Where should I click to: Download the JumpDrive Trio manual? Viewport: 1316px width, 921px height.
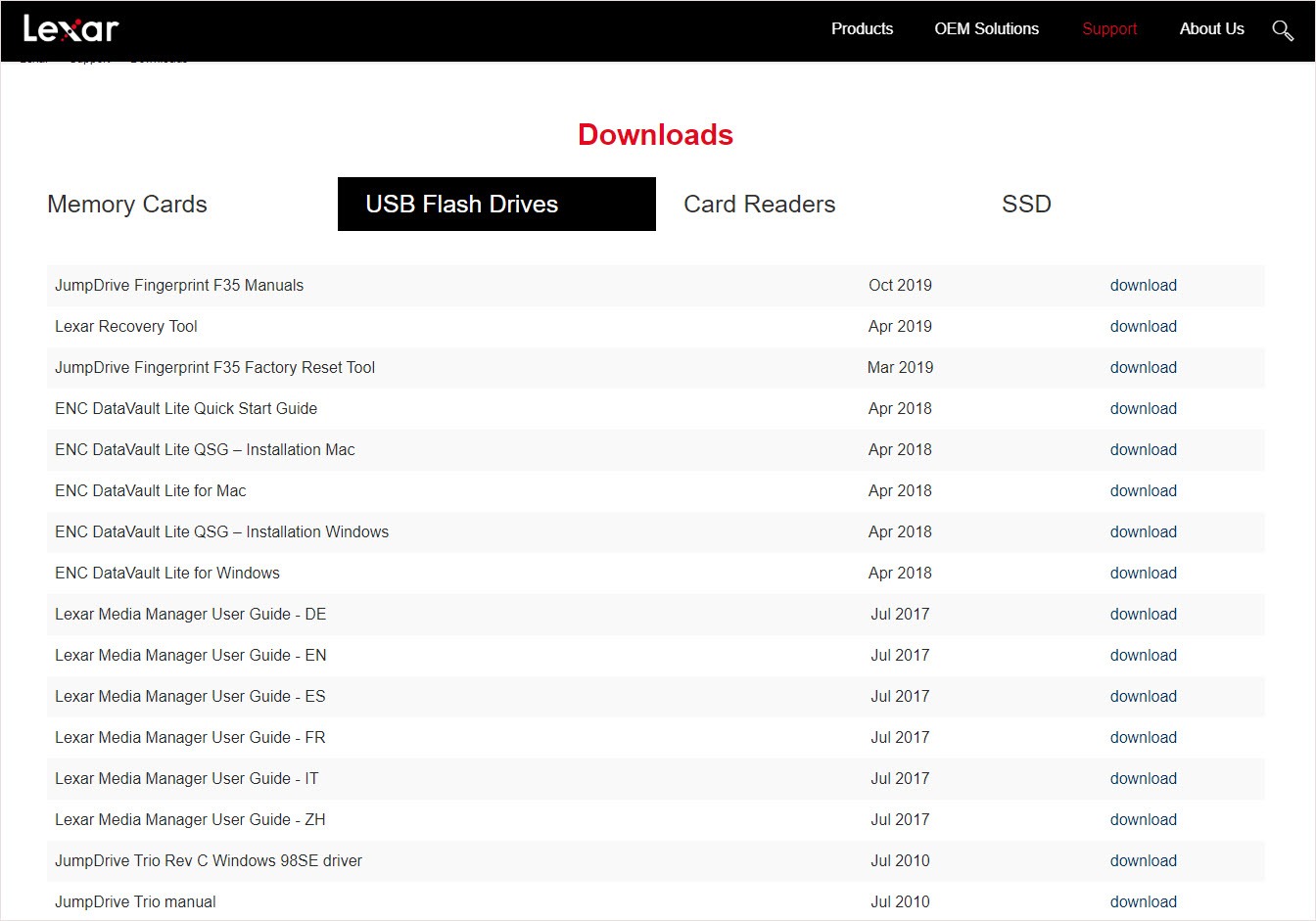click(x=1143, y=901)
